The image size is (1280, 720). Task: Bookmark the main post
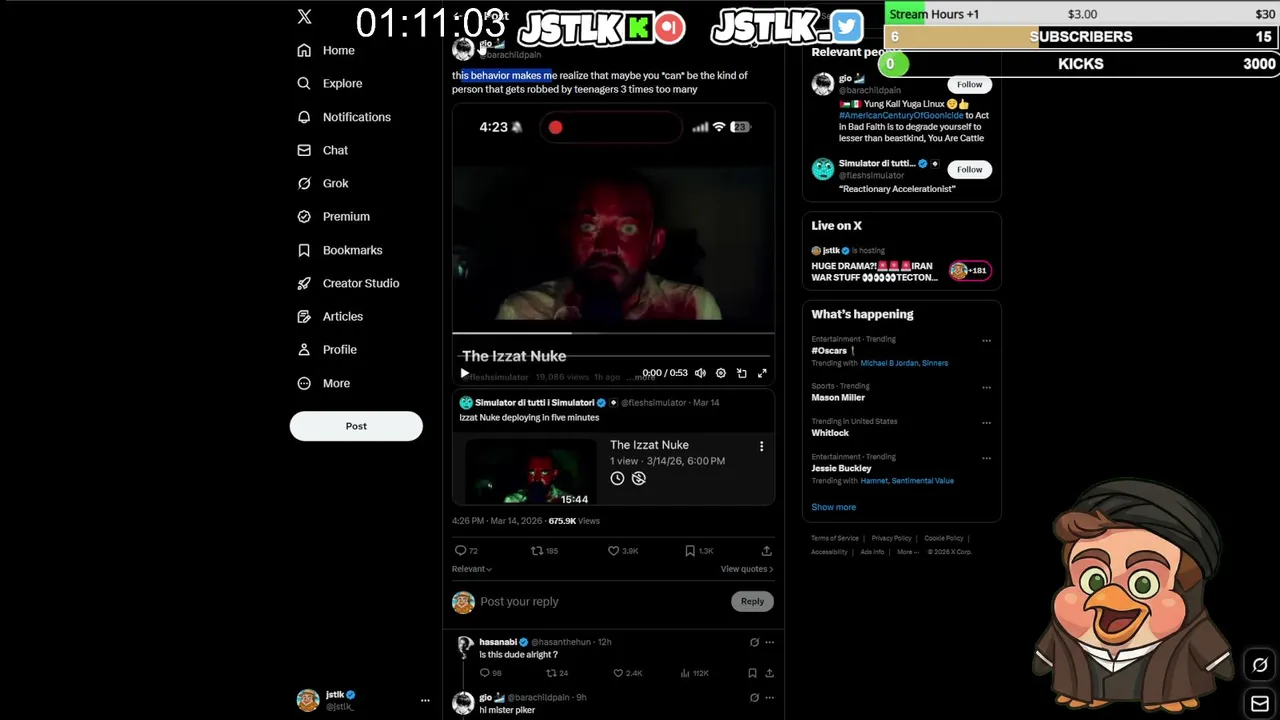699,550
